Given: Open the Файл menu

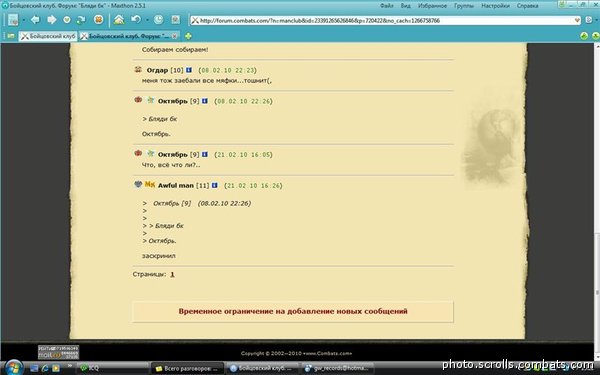Looking at the screenshot, I should 386,6.
